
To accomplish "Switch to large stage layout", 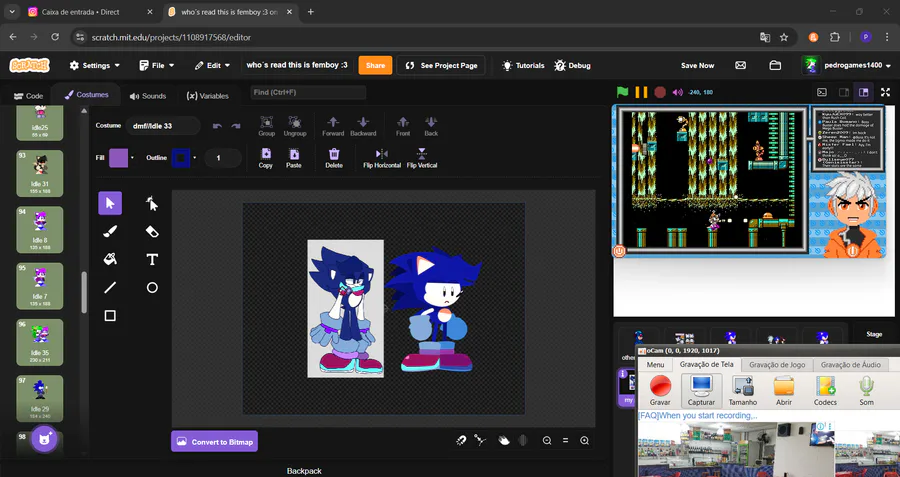I will point(863,92).
